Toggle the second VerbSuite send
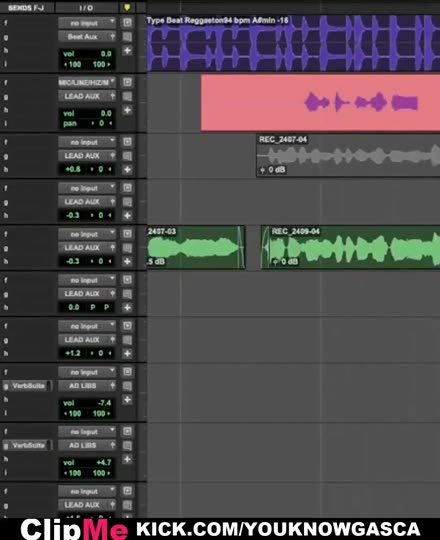The height and width of the screenshot is (540, 440). click(28, 445)
